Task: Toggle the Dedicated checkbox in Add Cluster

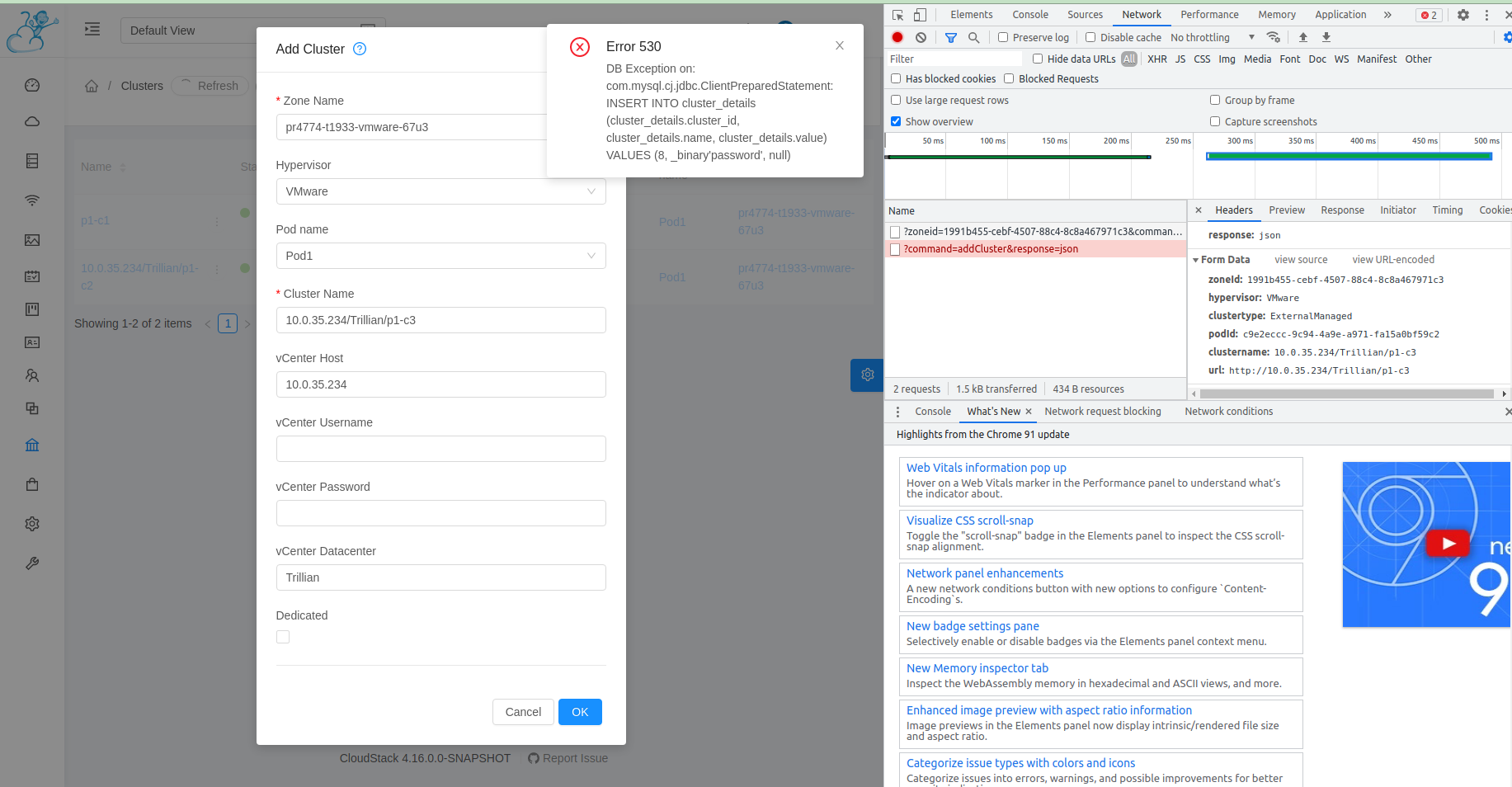Action: pos(283,637)
